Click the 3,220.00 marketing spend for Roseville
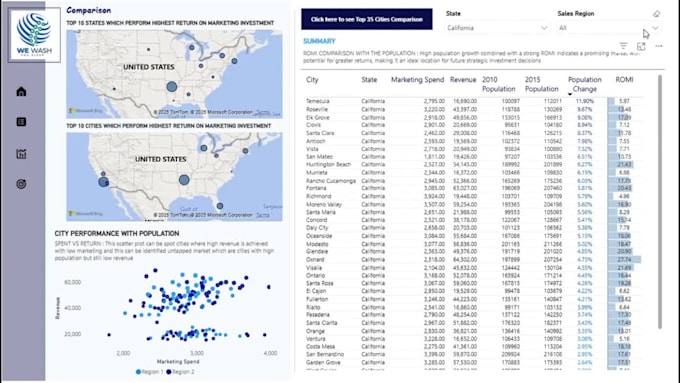Viewport: 680px width, 383px height. [434, 109]
